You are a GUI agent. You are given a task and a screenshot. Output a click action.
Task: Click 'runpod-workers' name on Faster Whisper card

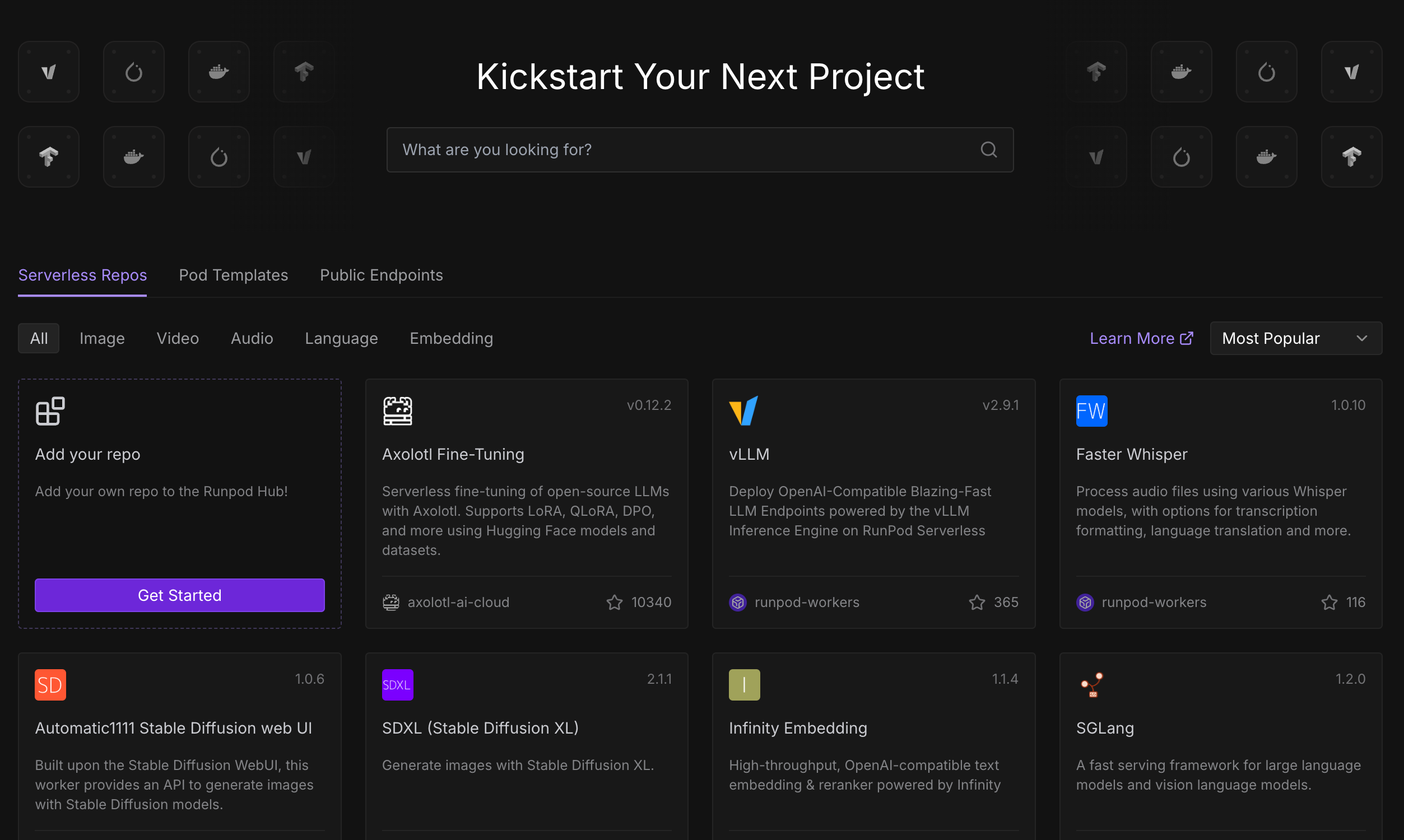pos(1154,602)
